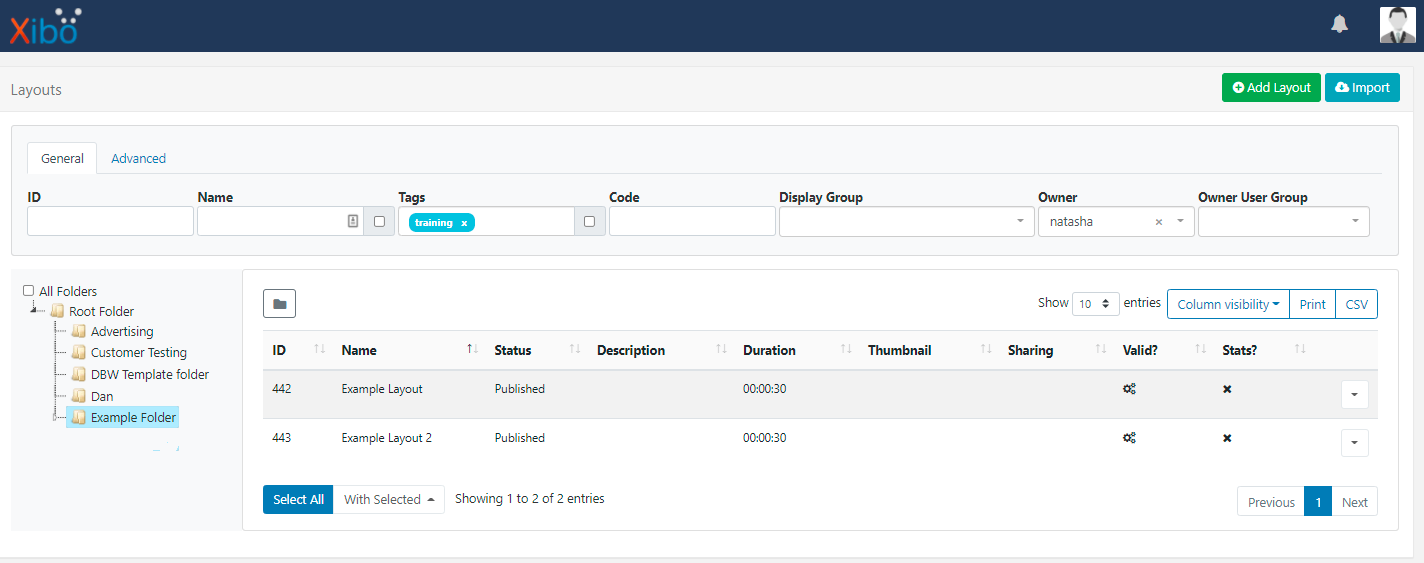Click the Stats X icon for Example Layout 2

pos(1227,438)
